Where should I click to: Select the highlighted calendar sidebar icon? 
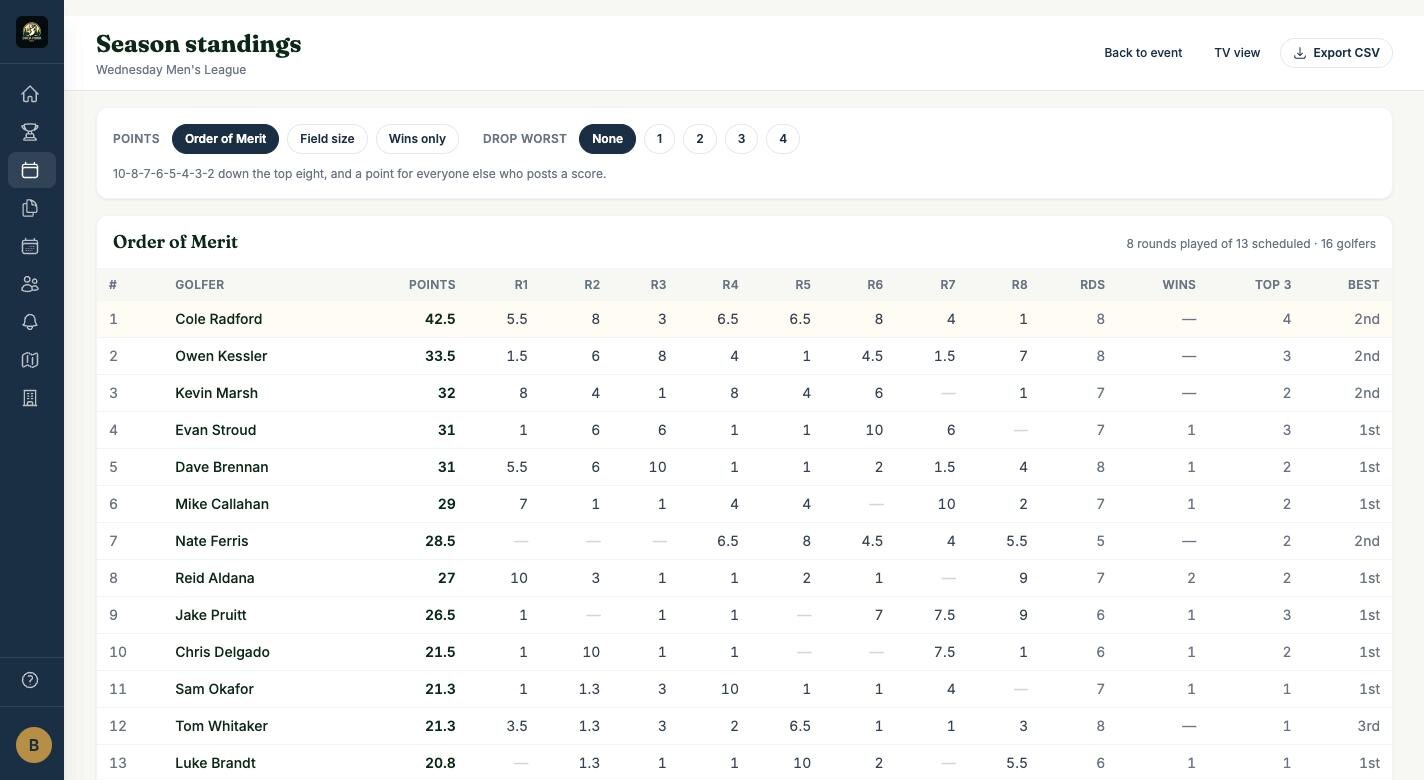point(30,170)
